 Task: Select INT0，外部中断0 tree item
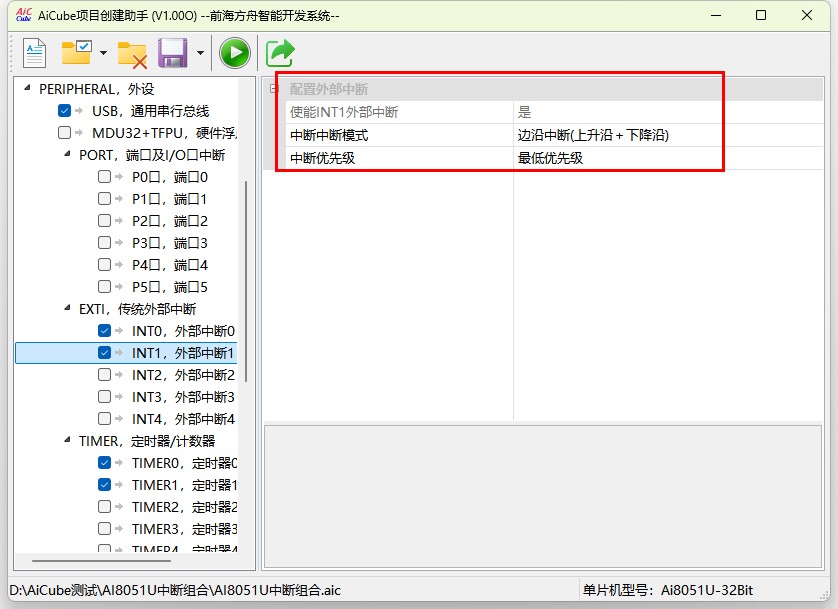point(183,331)
